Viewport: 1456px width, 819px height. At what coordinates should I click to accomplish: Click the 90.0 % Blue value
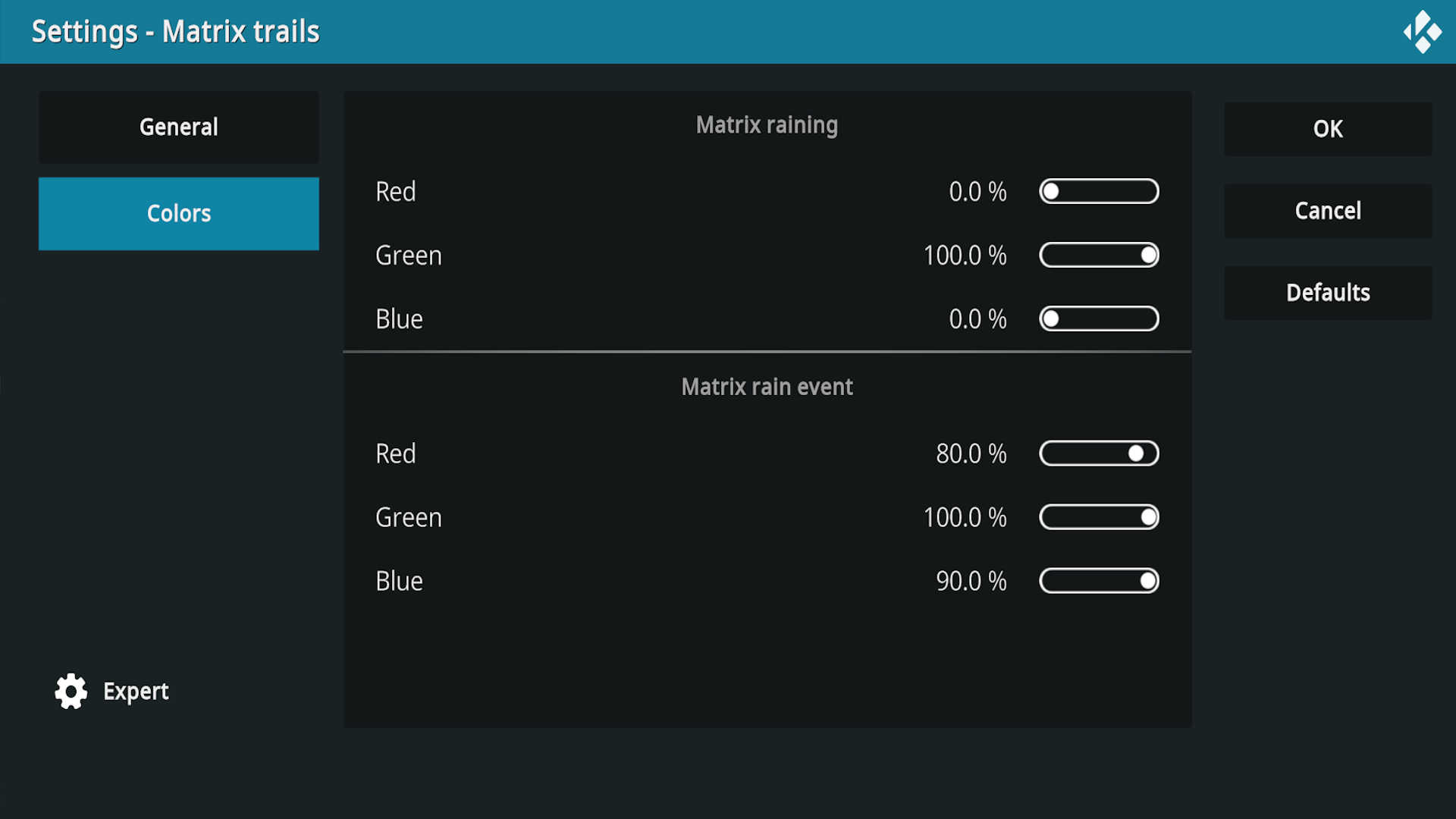[x=971, y=581]
